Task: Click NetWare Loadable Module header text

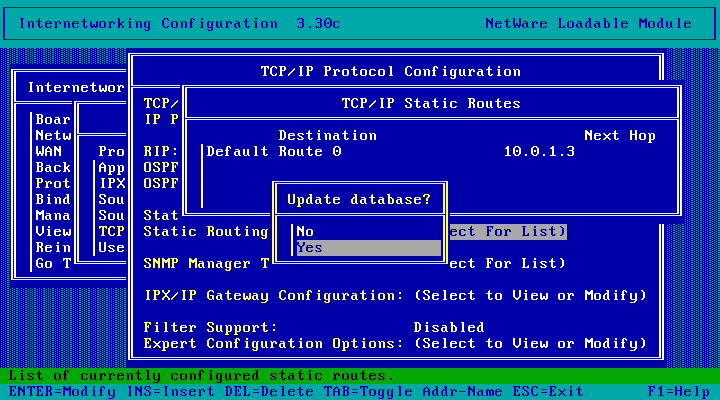Action: coord(588,23)
